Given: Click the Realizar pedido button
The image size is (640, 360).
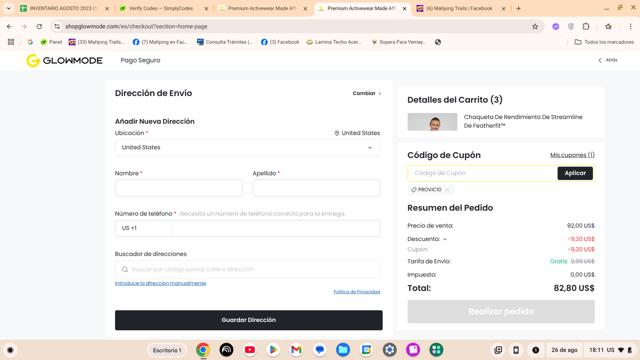Looking at the screenshot, I should coord(501,311).
